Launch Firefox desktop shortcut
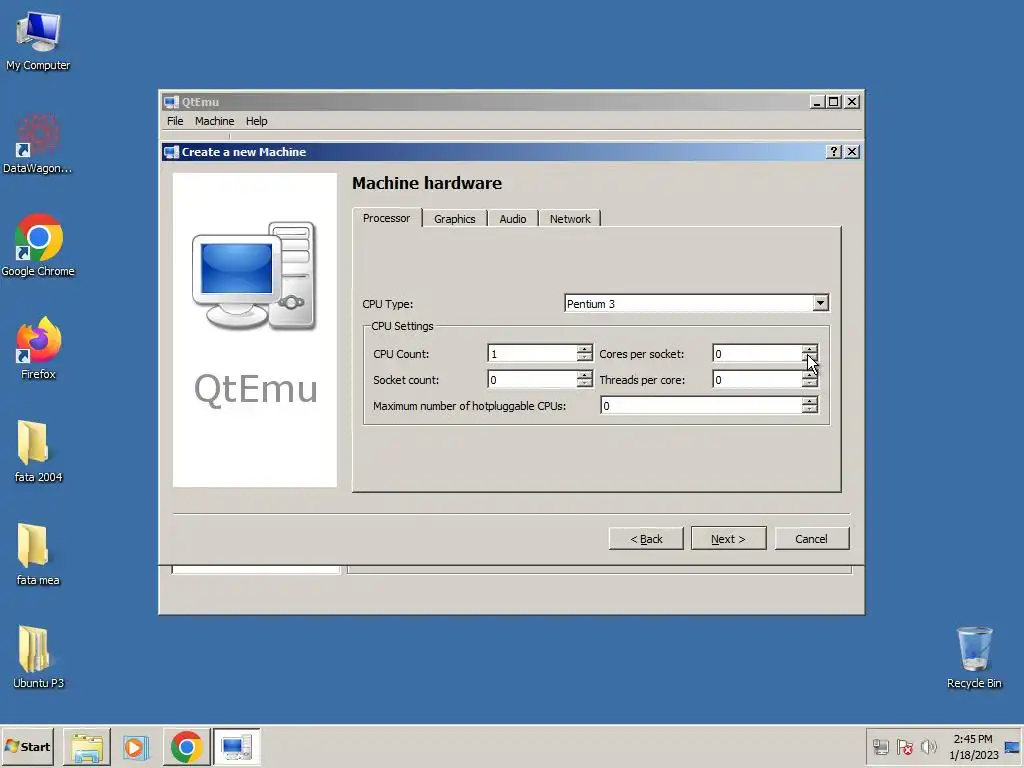Viewport: 1024px width, 768px height. 38,349
